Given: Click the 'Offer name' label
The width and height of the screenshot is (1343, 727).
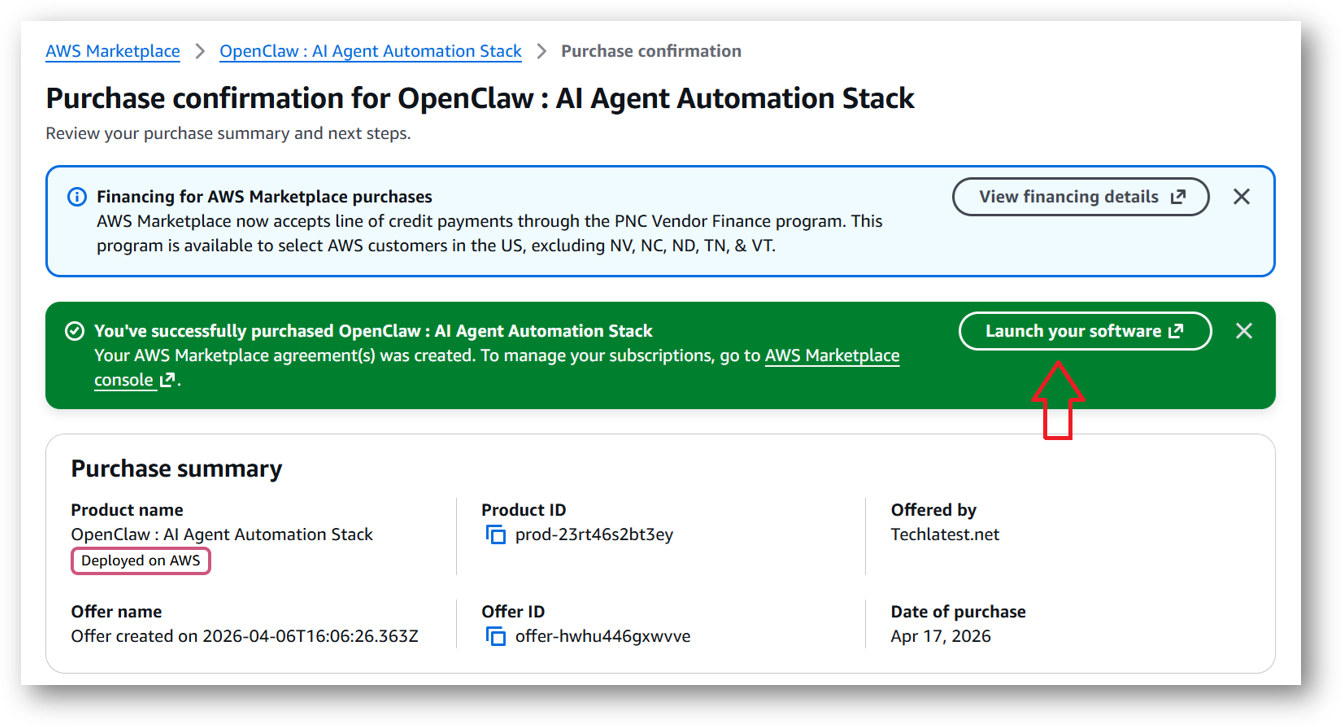Looking at the screenshot, I should click(x=116, y=612).
